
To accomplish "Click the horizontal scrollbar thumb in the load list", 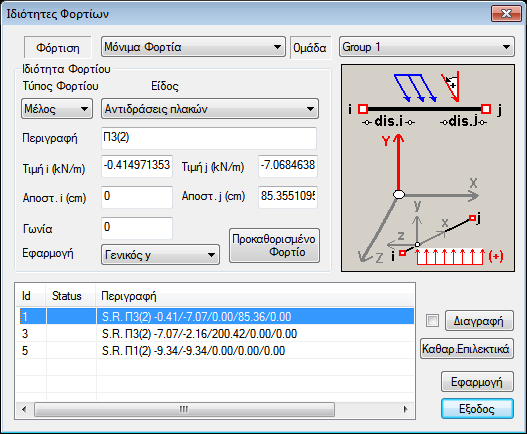I will [x=184, y=409].
